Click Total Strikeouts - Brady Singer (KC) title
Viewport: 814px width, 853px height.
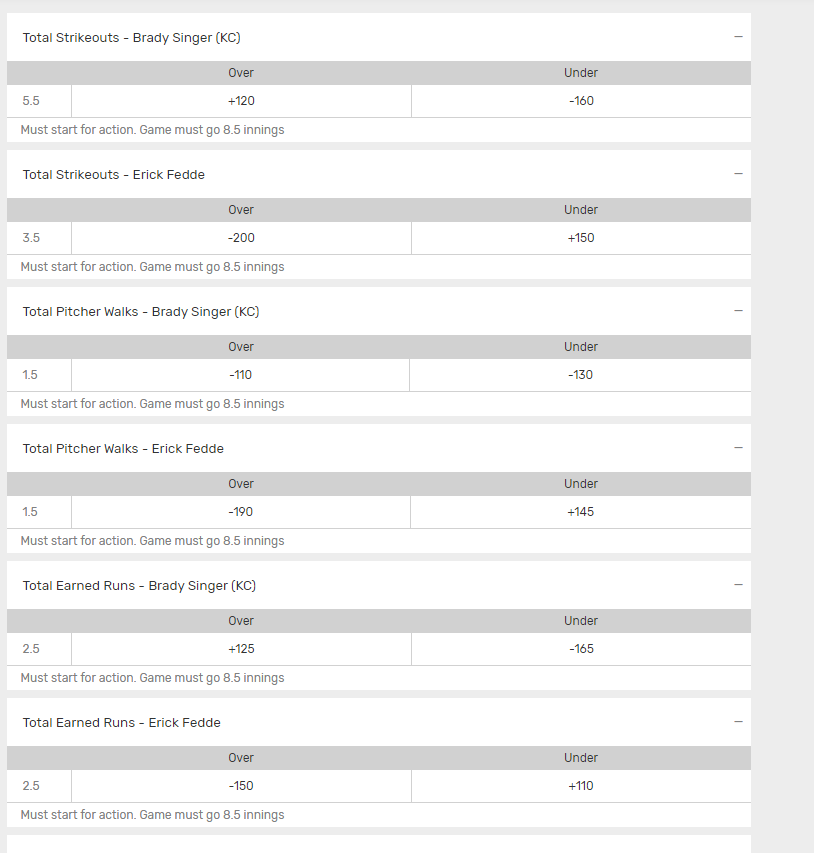[x=131, y=38]
